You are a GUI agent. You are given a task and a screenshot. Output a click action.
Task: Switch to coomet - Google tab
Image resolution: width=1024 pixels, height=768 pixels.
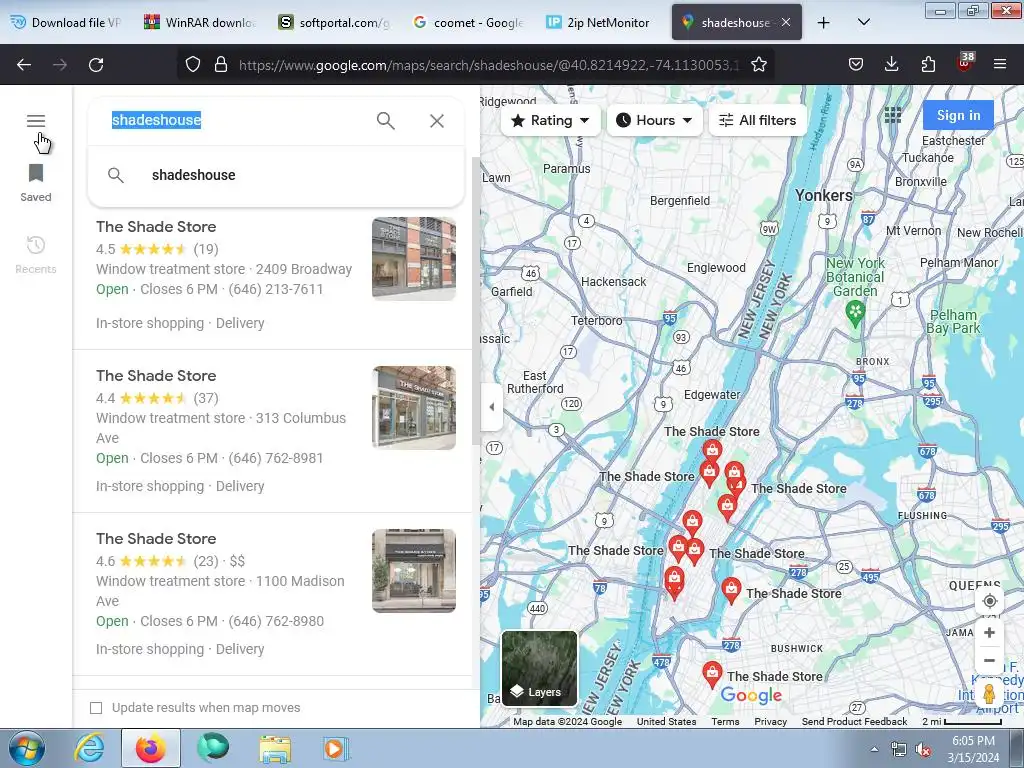click(469, 22)
